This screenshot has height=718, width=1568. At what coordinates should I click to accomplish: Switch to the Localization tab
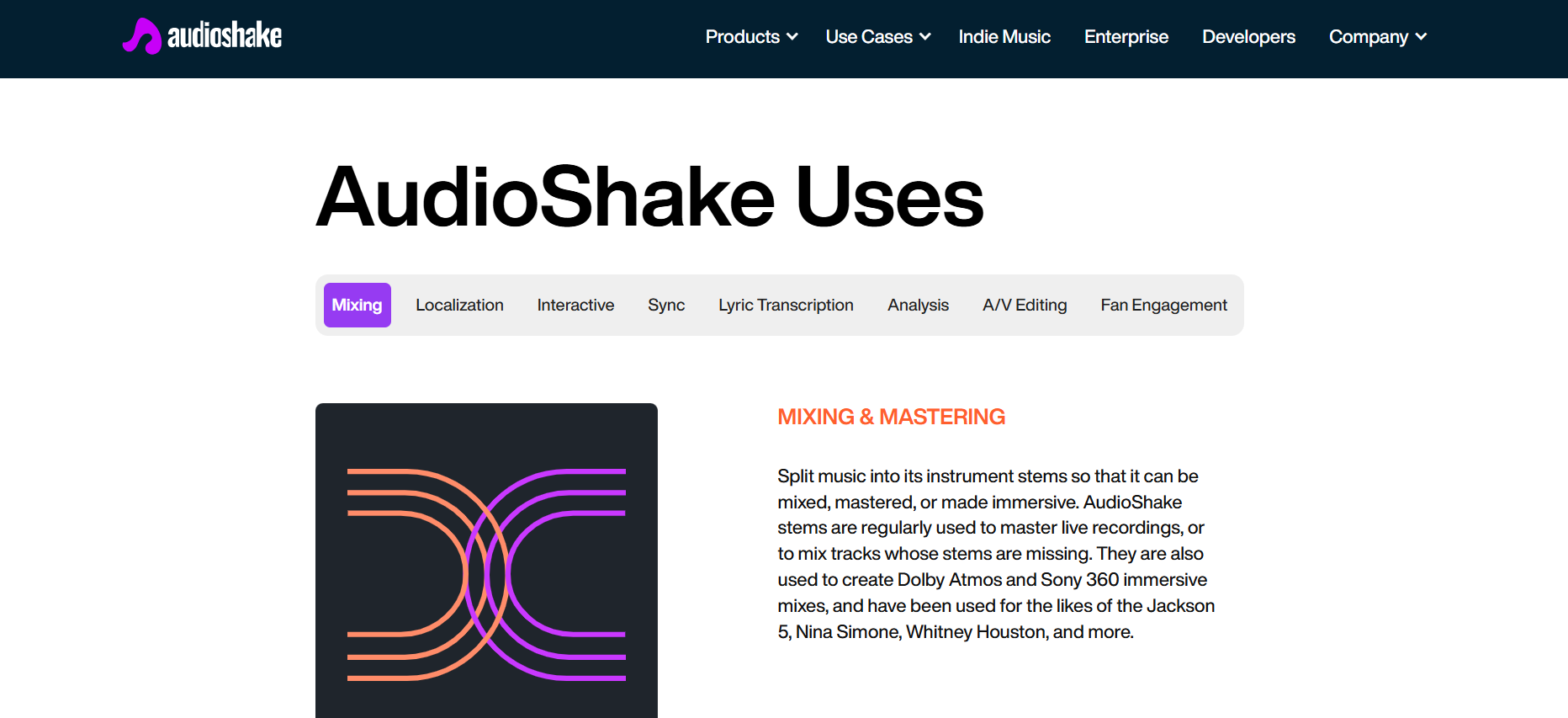(459, 305)
